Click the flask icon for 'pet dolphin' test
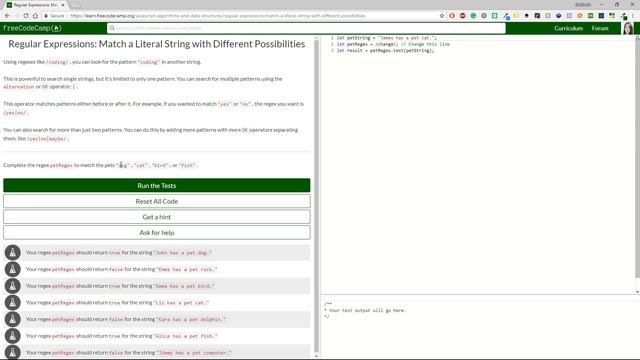Viewport: 640px width, 360px height. point(13,319)
